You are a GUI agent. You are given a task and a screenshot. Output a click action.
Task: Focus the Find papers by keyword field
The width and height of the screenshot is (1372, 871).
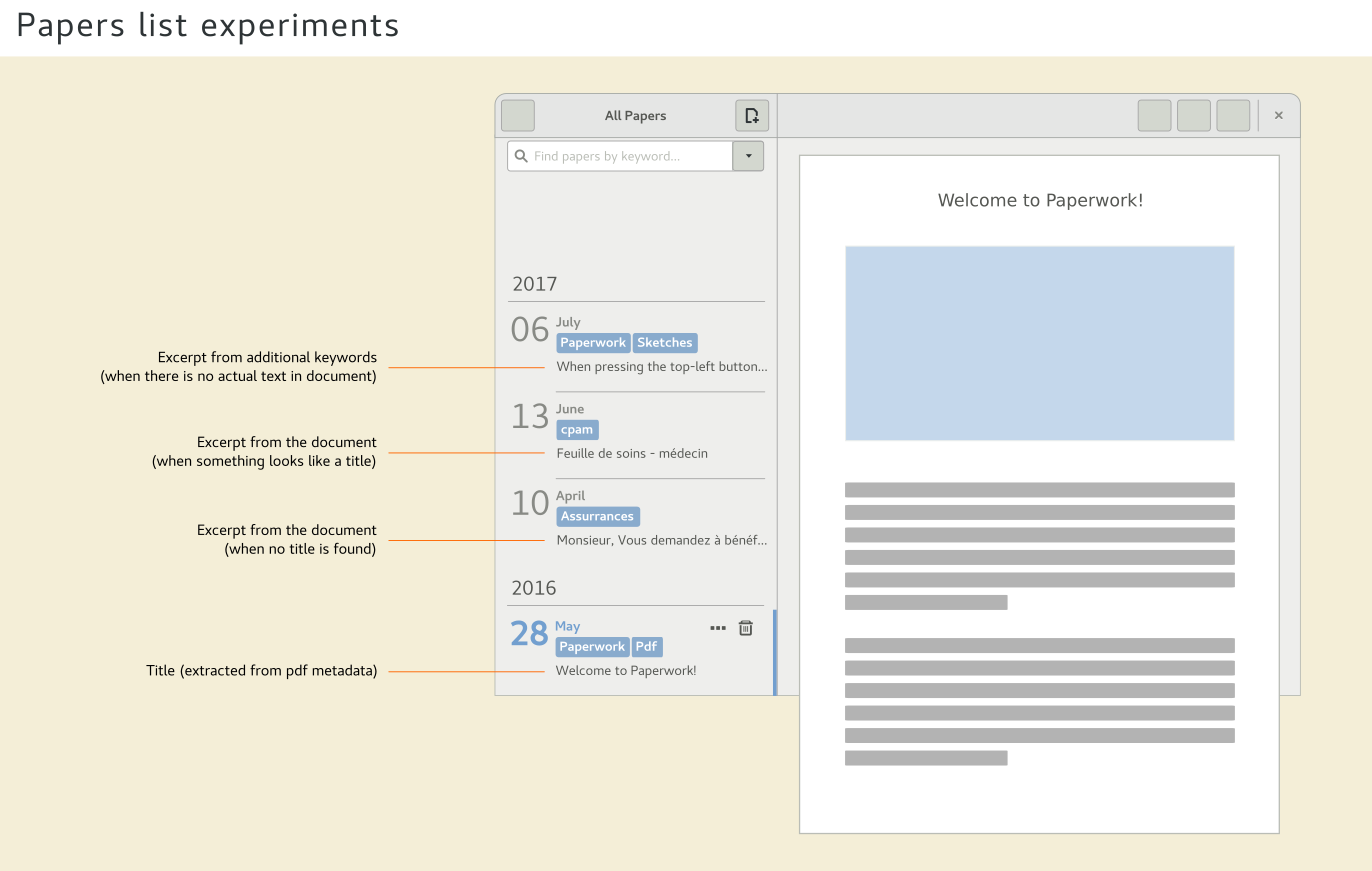click(620, 156)
